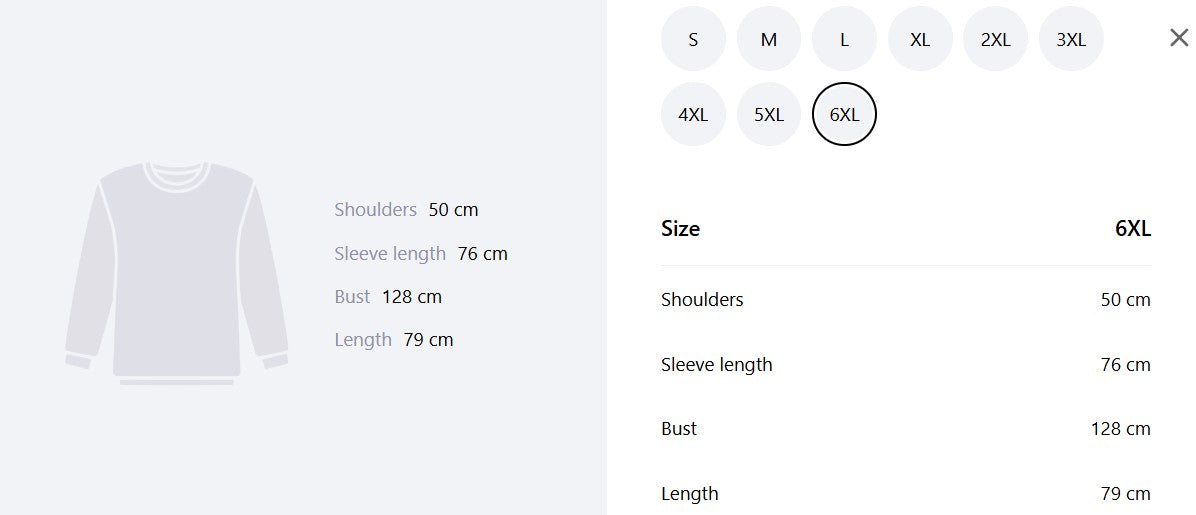Click the sweater illustration
This screenshot has width=1196, height=515.
coord(176,273)
